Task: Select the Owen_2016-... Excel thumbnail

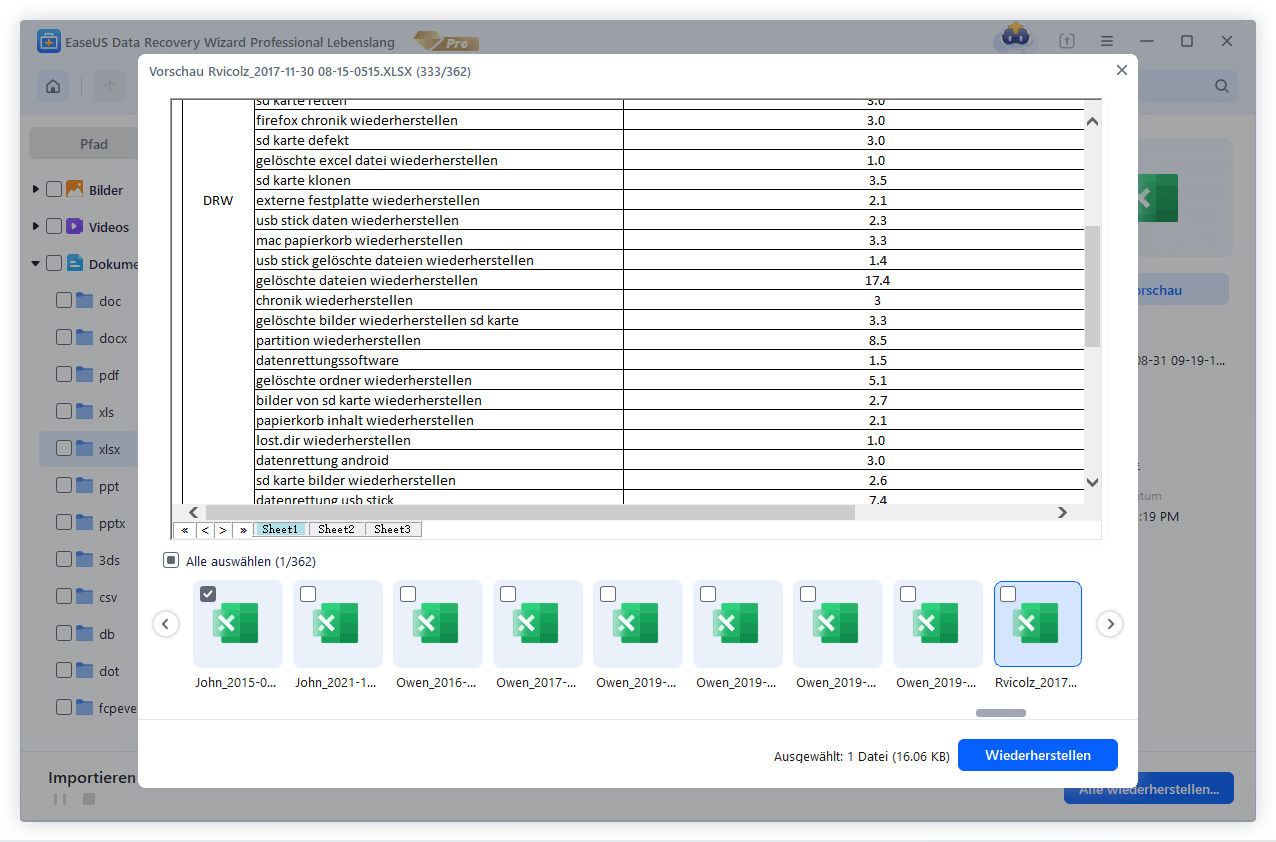Action: click(x=438, y=624)
